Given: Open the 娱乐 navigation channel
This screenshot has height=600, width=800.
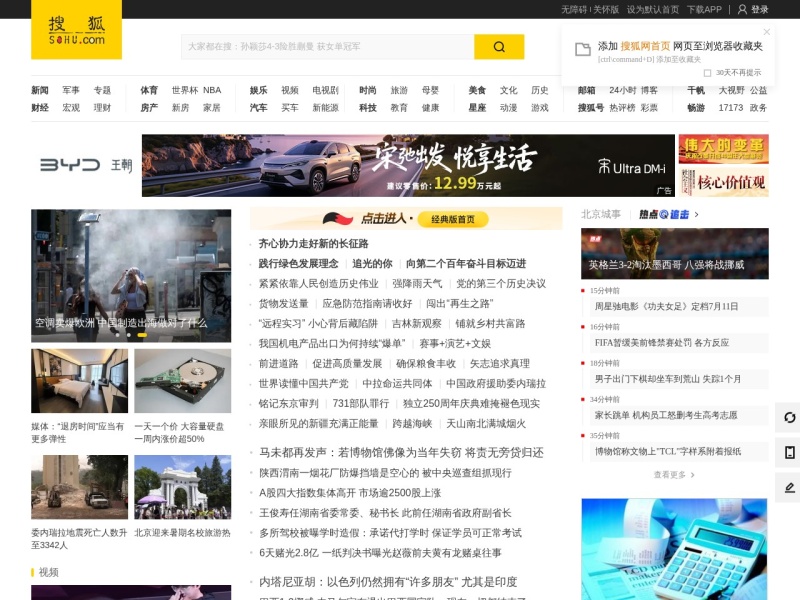Looking at the screenshot, I should click(258, 90).
